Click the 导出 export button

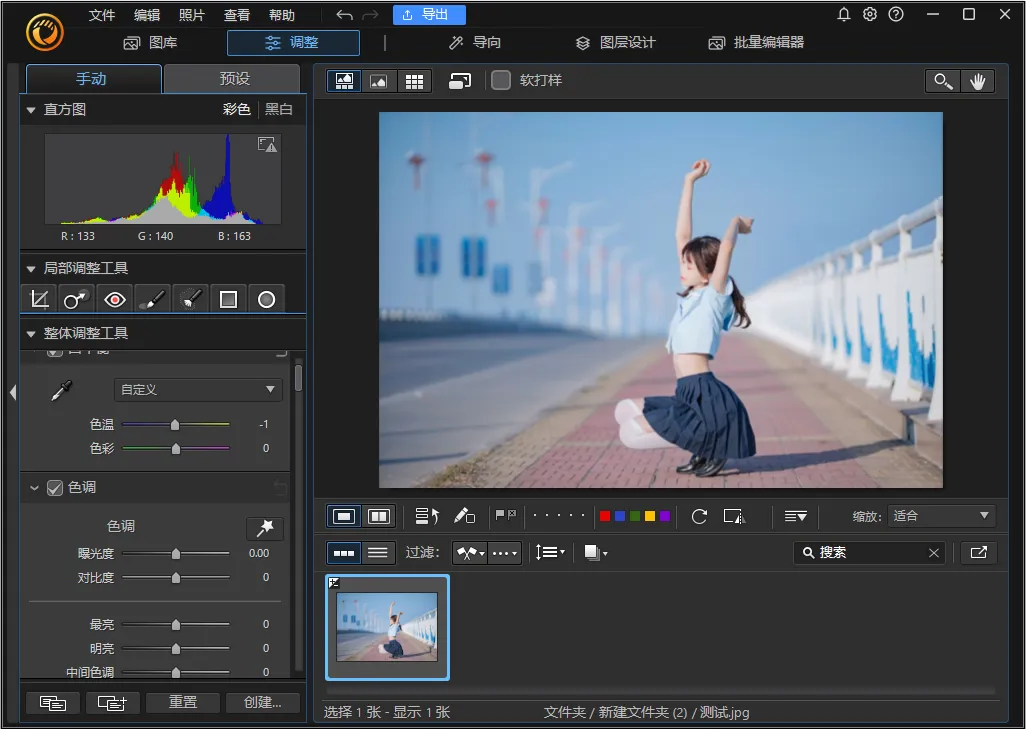click(x=428, y=15)
